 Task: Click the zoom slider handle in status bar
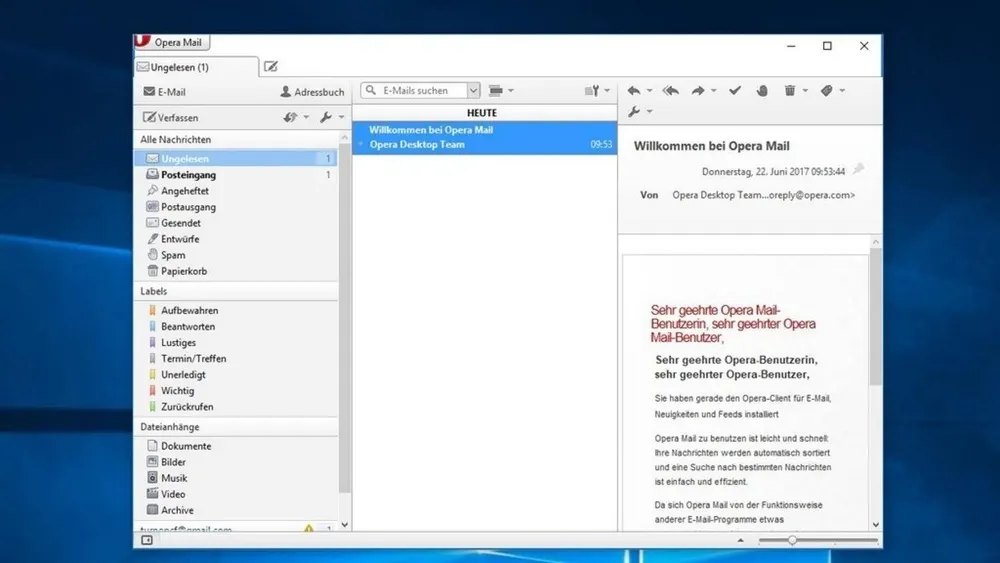coord(791,540)
